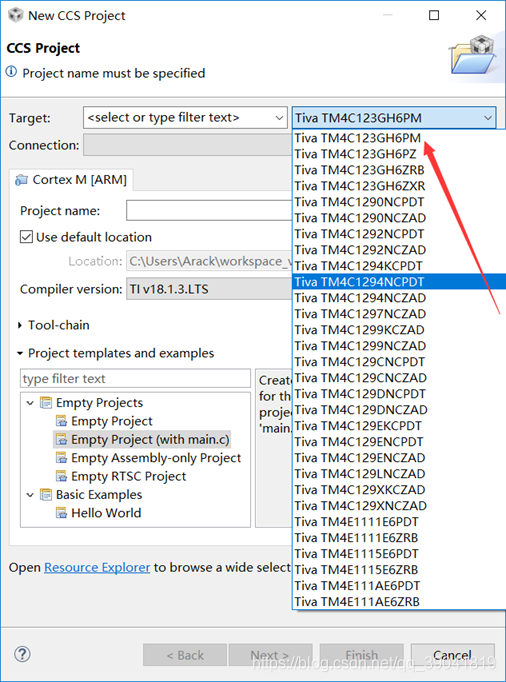506x682 pixels.
Task: Select Tiva TM4C129XNCZAD entry
Action: pyautogui.click(x=399, y=506)
